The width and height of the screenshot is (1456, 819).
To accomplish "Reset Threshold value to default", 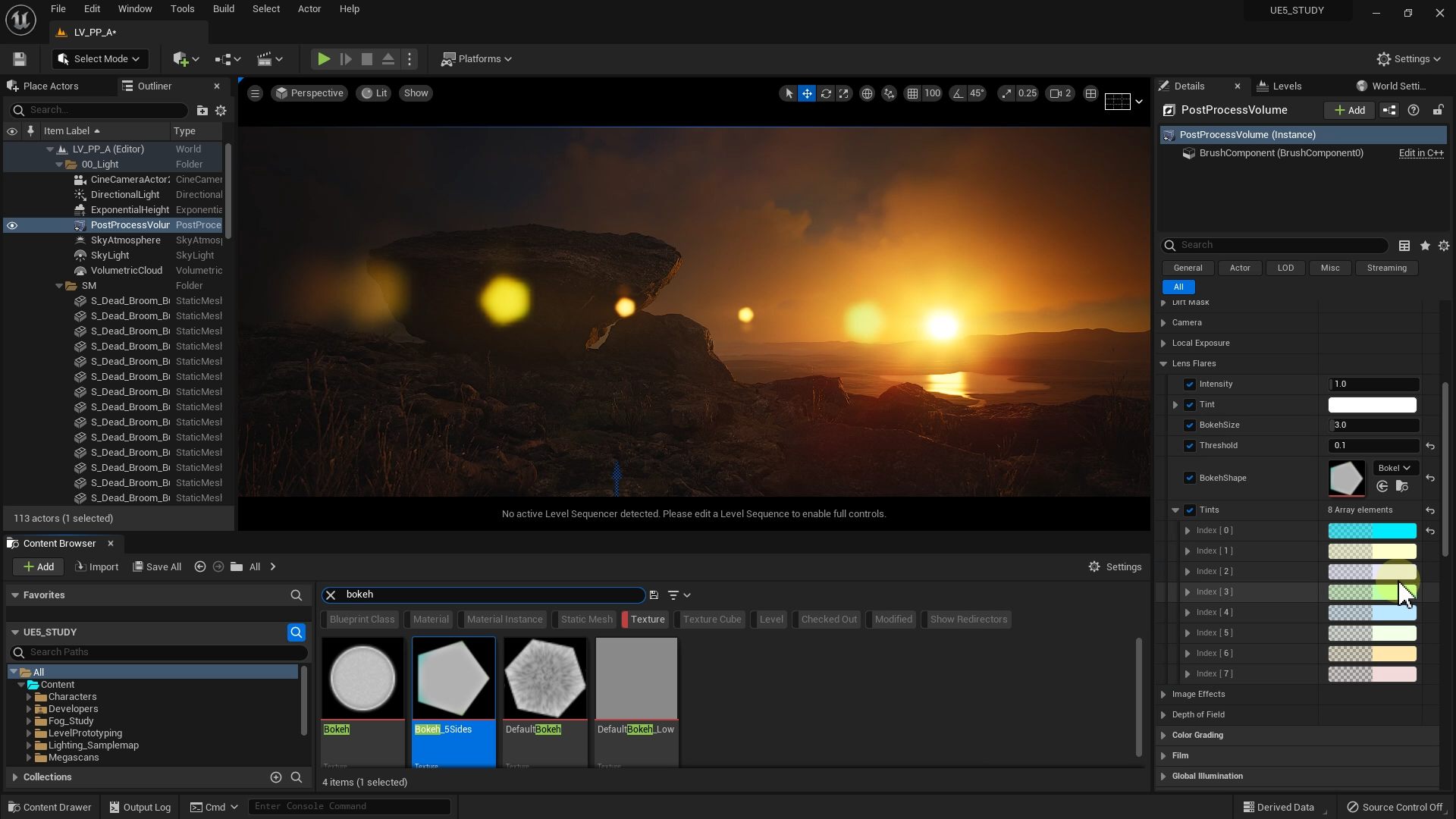I will 1430,446.
